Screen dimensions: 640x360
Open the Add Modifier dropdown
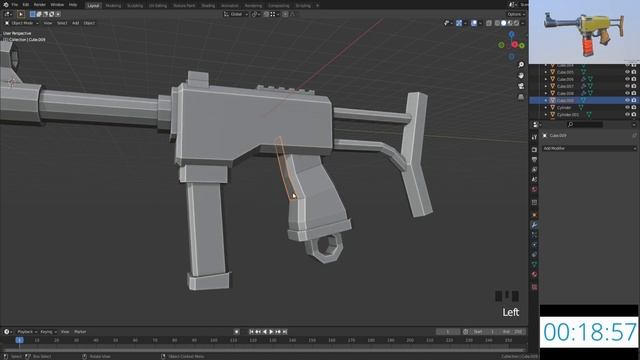589,149
